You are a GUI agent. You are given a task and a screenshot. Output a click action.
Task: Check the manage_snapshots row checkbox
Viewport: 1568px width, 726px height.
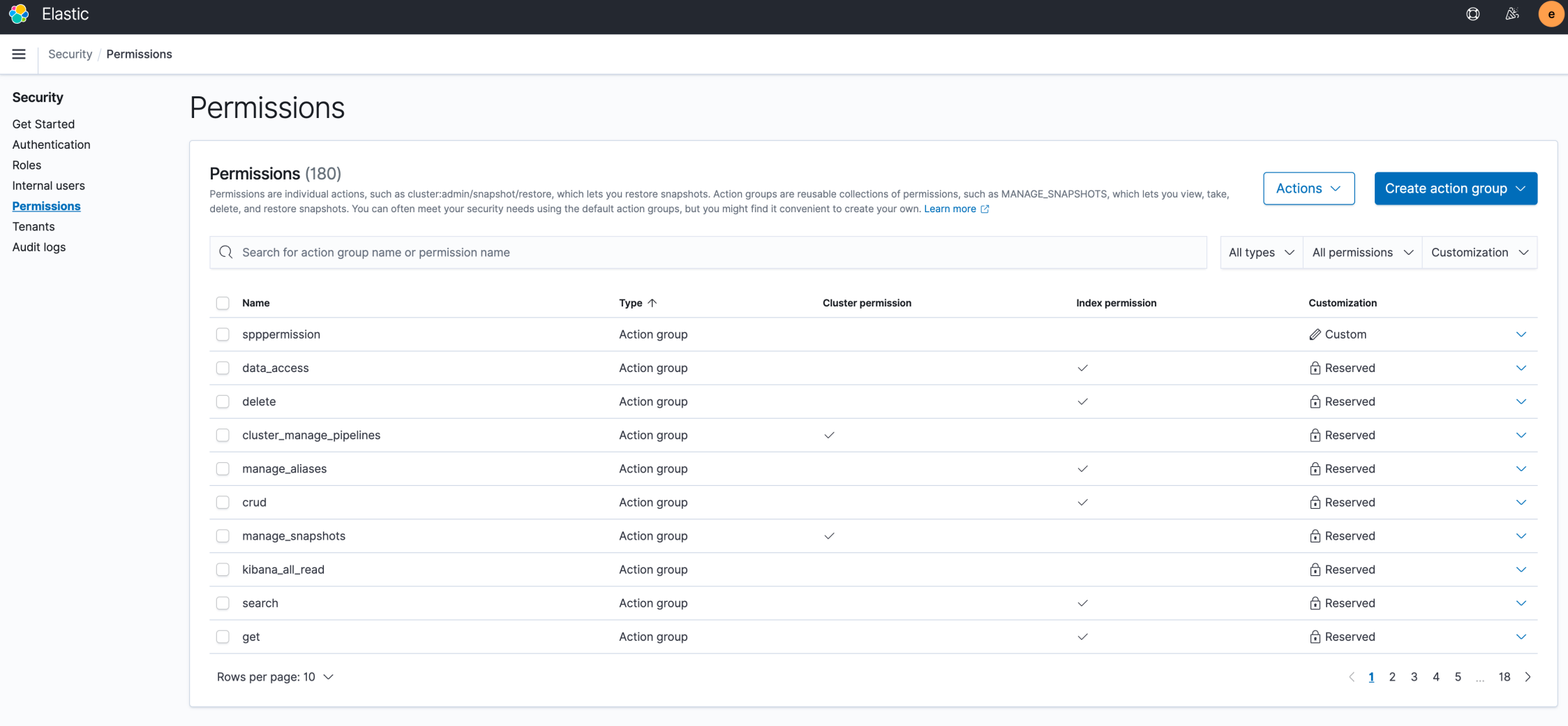click(223, 536)
